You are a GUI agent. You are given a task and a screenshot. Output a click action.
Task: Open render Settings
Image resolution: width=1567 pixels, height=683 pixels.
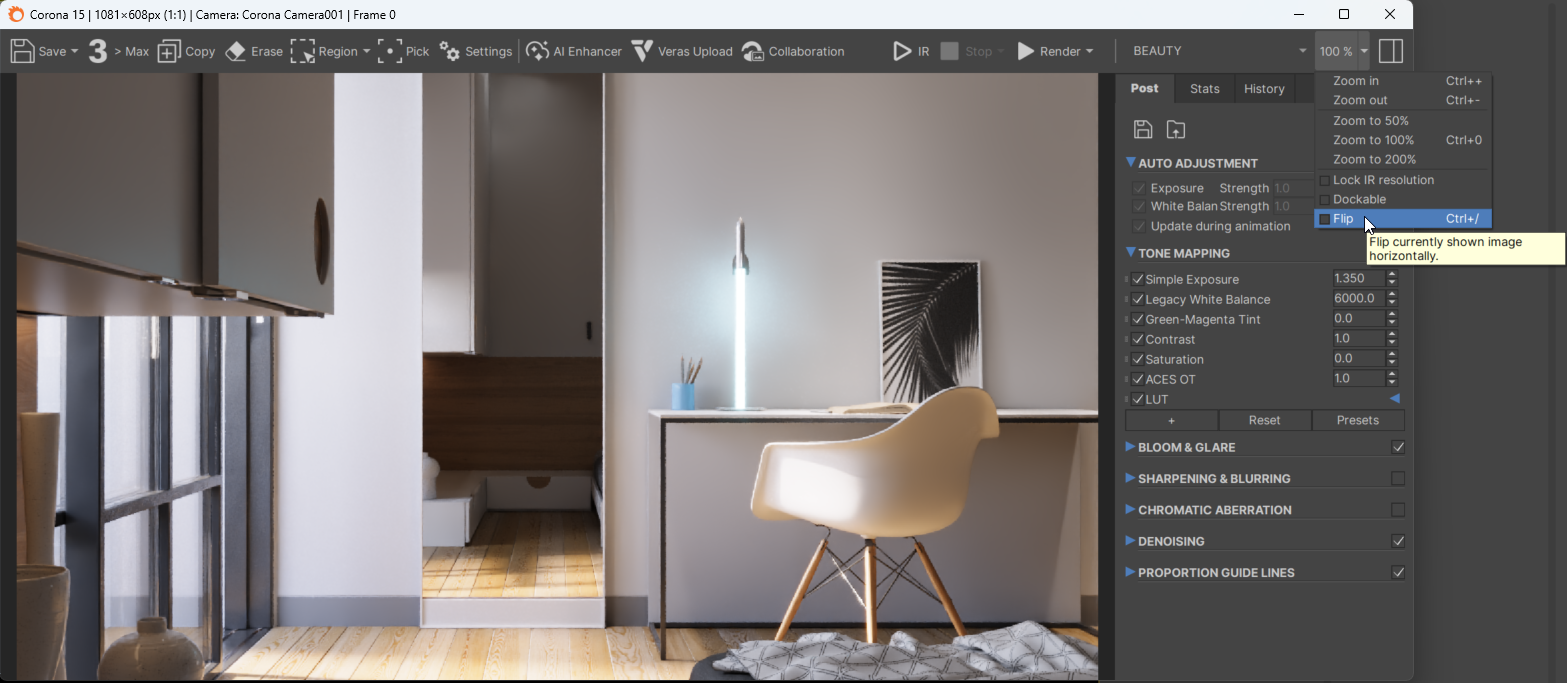tap(476, 51)
